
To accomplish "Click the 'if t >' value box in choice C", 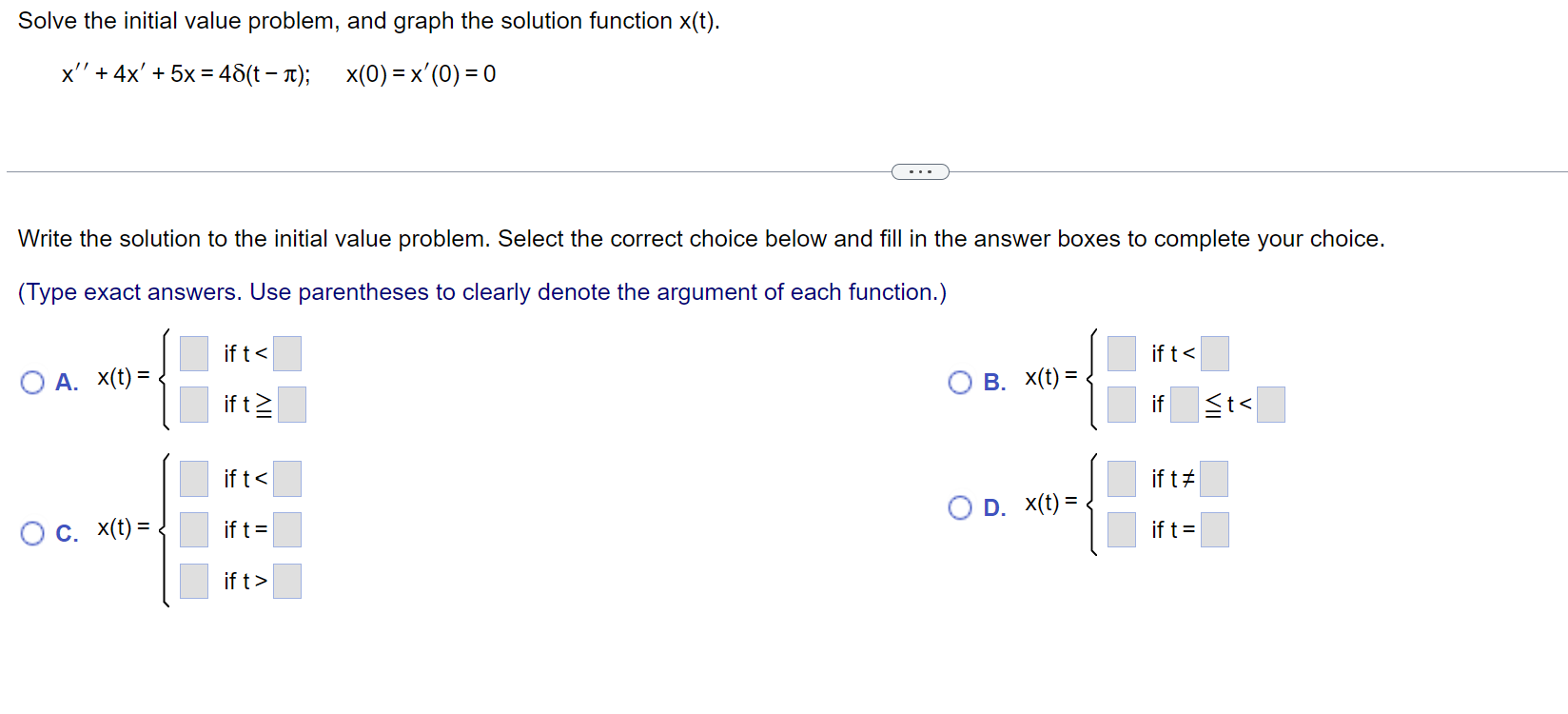I will (287, 581).
